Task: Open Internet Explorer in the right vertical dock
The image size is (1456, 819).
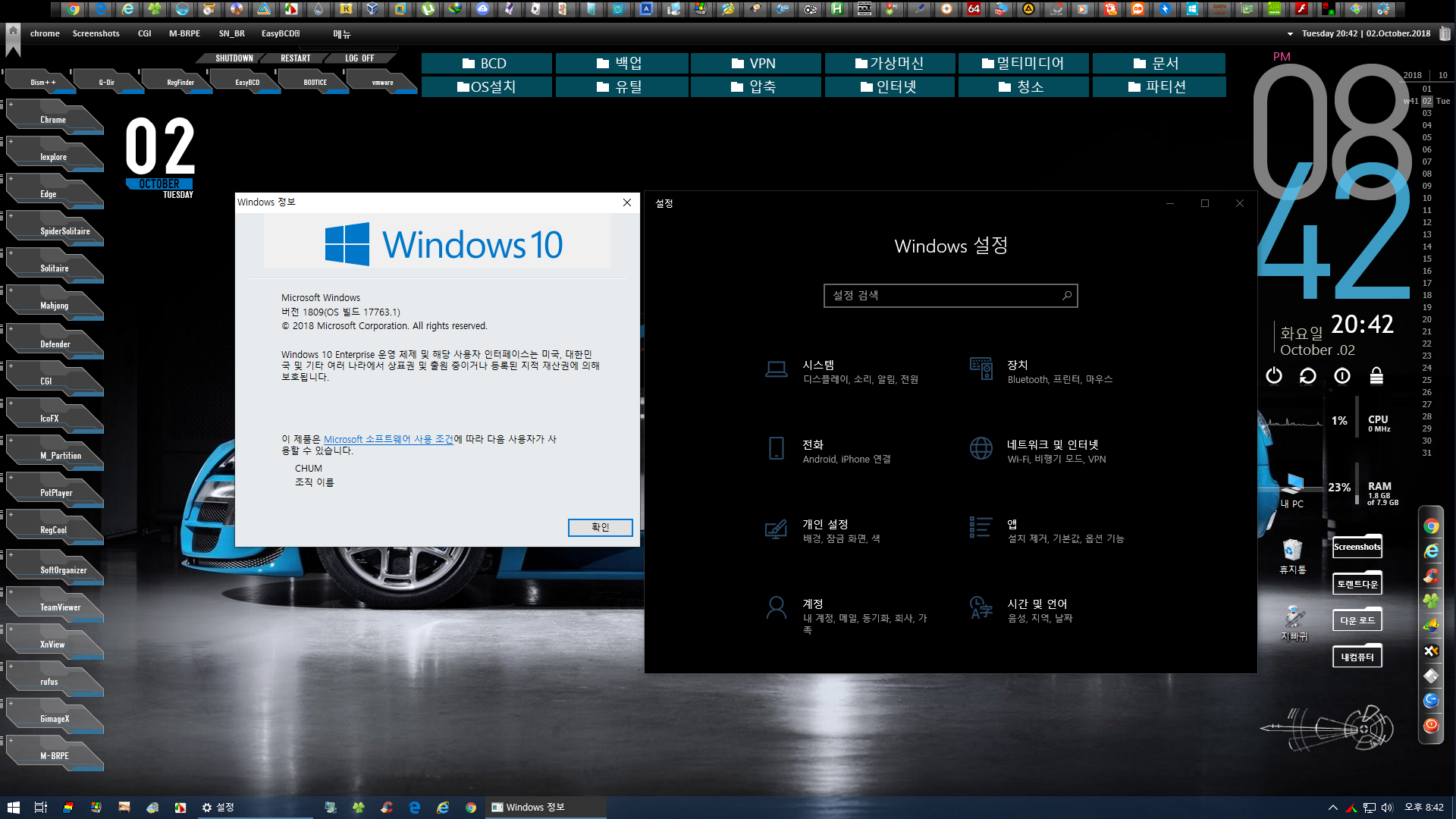Action: (1431, 551)
